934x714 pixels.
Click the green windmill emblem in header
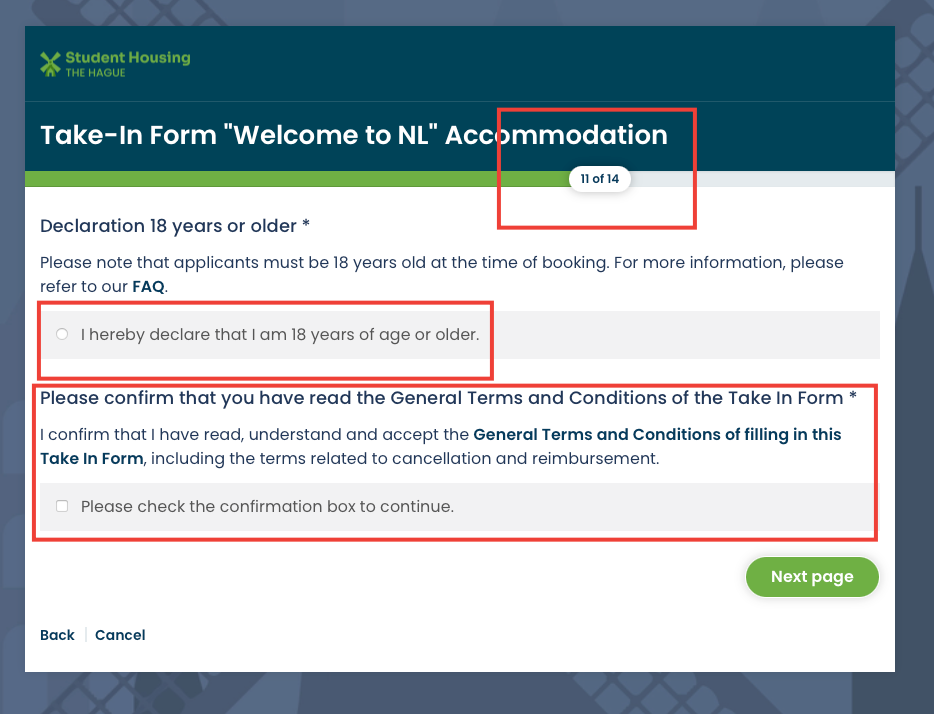(x=49, y=63)
